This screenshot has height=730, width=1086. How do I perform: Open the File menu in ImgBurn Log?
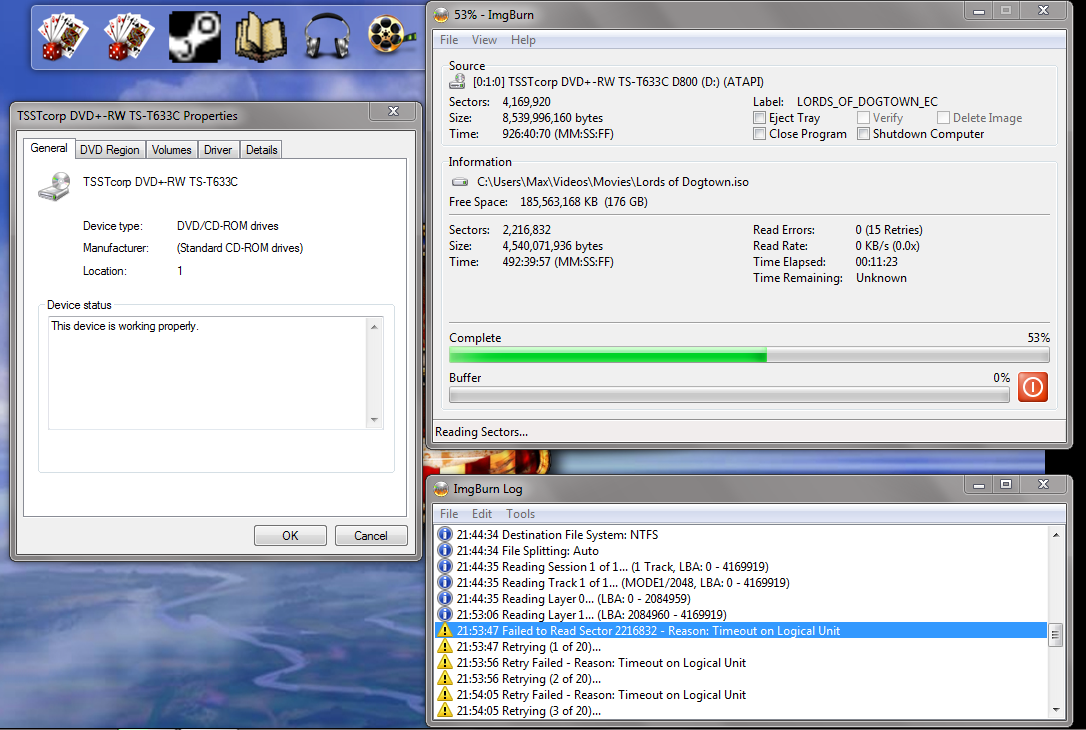(x=449, y=514)
